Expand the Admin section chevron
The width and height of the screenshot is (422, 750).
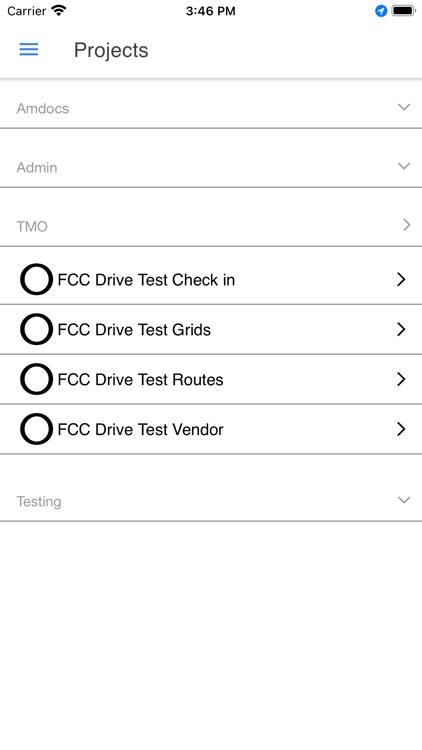coord(404,166)
